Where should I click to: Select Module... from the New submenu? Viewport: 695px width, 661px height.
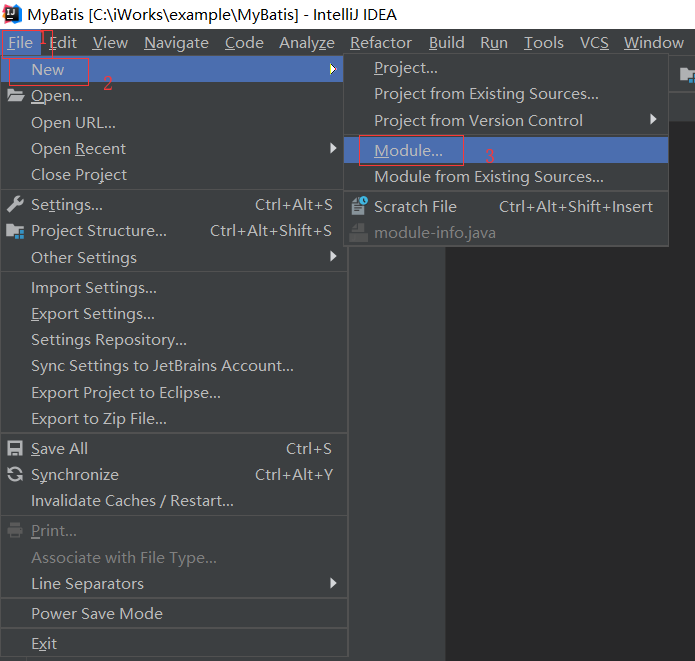pos(408,150)
